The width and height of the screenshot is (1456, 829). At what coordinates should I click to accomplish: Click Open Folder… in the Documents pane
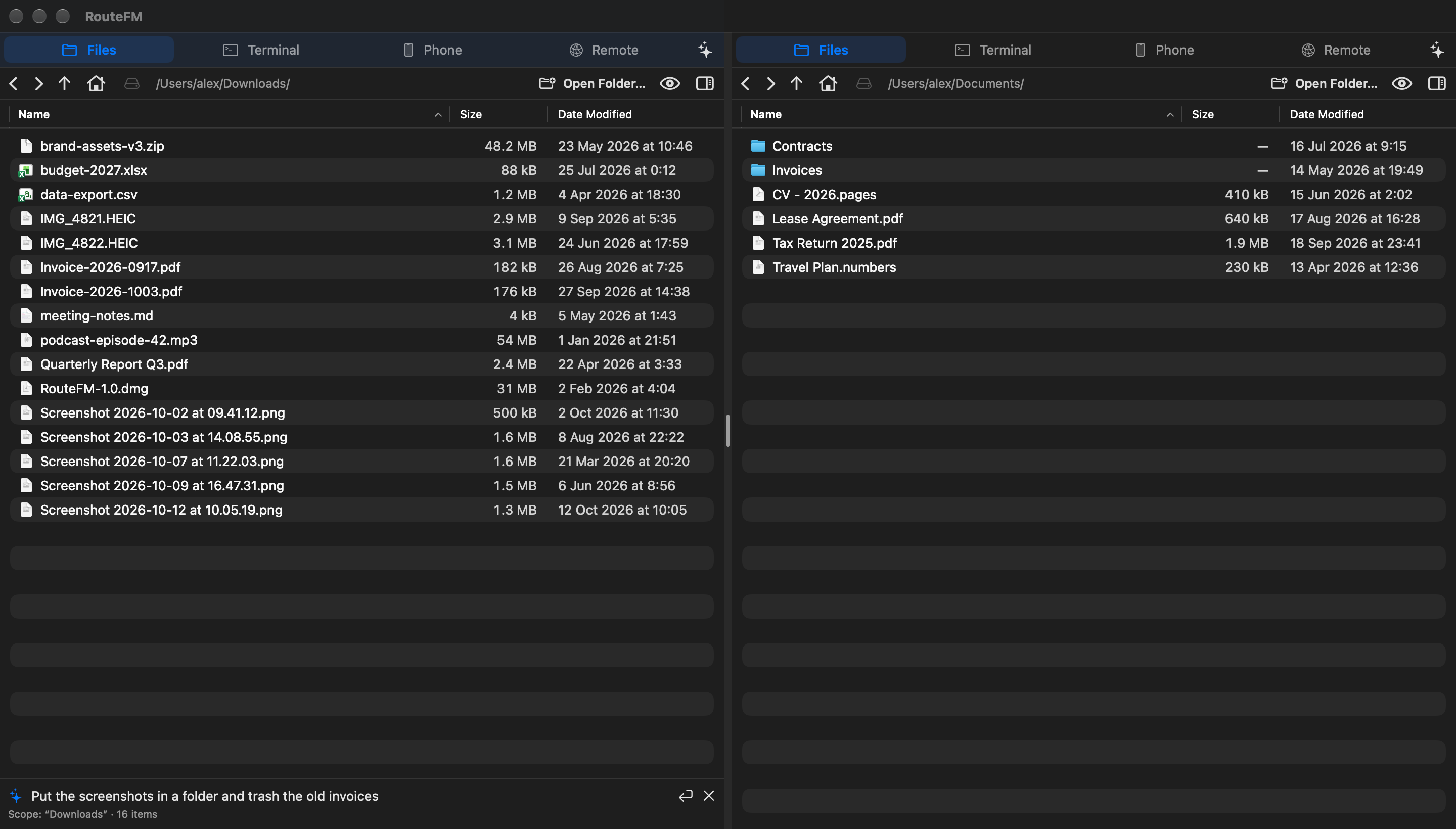point(1325,84)
